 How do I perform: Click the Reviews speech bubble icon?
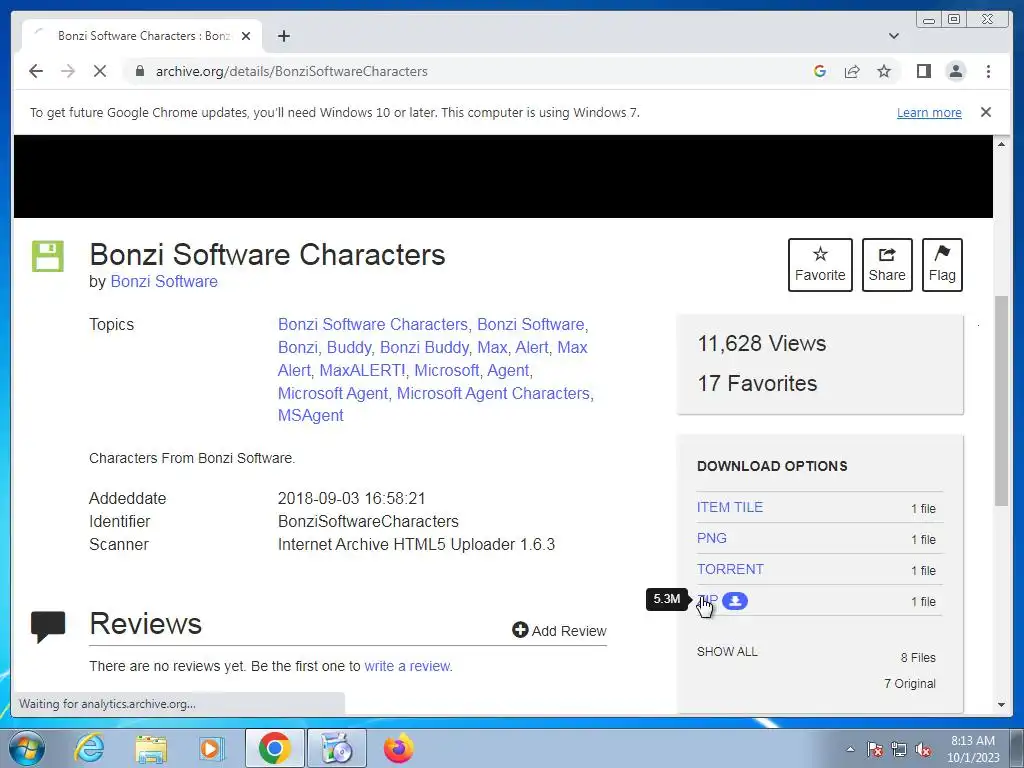(48, 627)
